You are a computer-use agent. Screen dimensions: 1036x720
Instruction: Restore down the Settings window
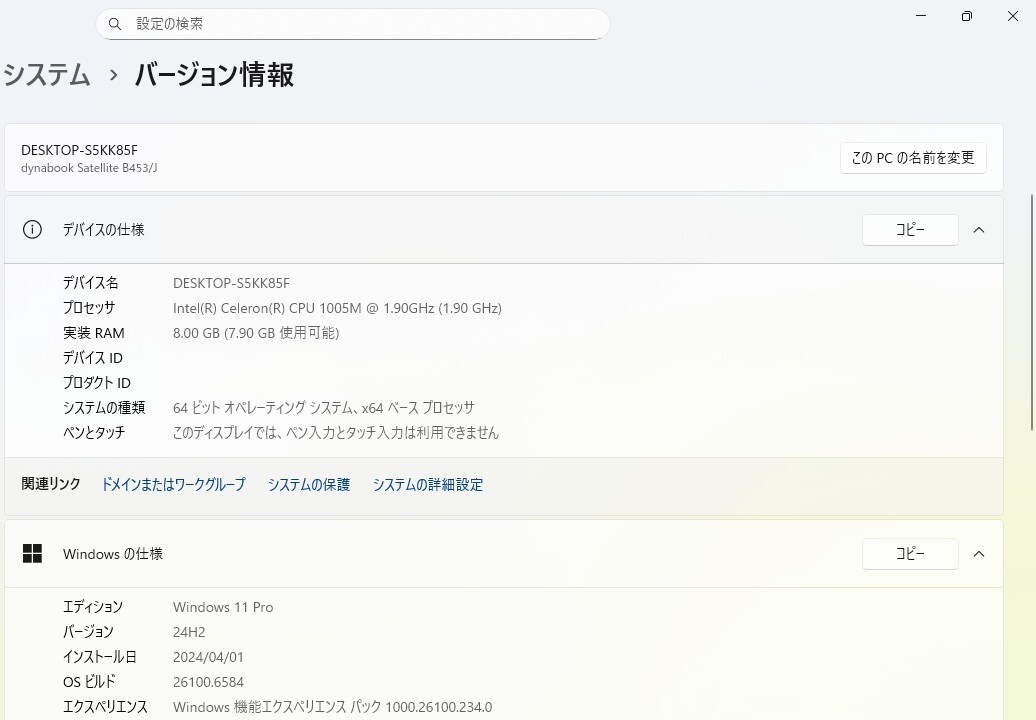click(966, 16)
